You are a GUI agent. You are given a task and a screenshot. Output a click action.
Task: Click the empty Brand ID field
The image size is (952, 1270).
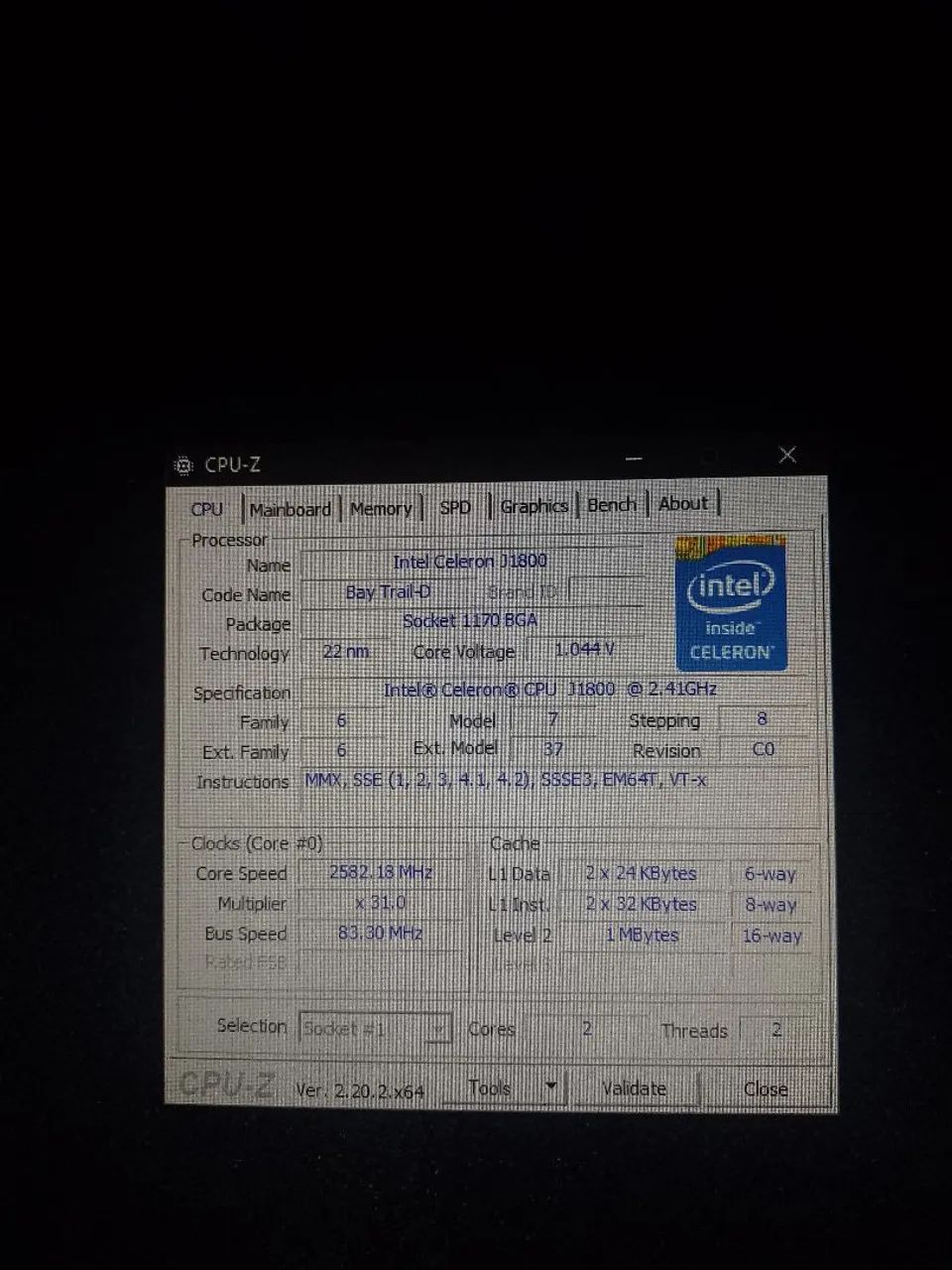[x=605, y=591]
